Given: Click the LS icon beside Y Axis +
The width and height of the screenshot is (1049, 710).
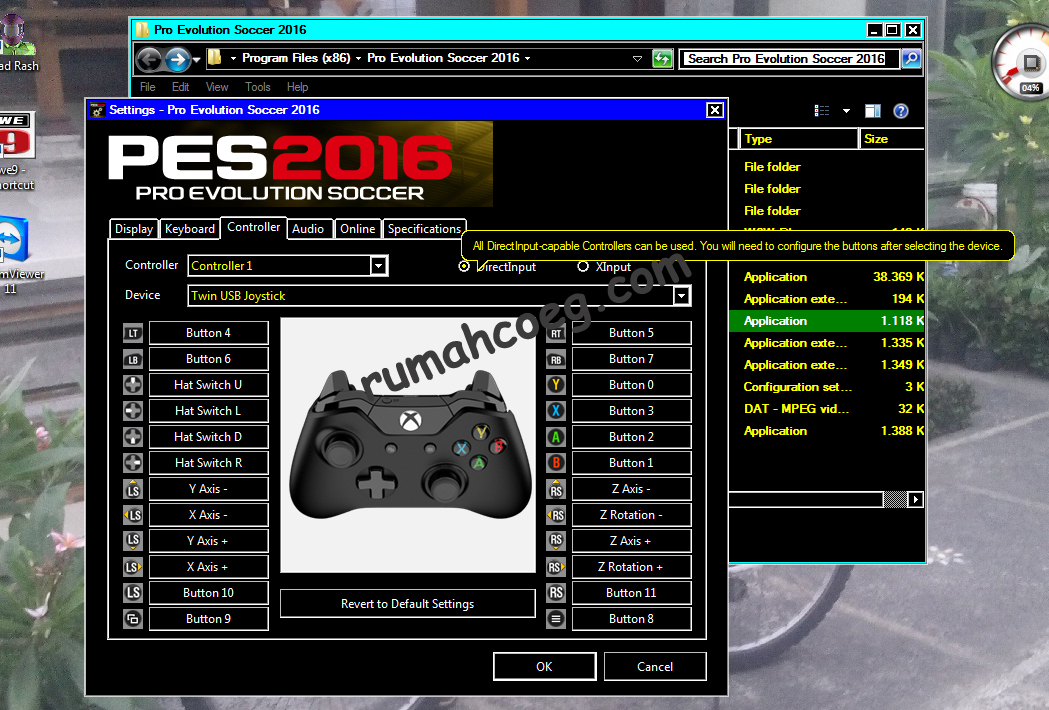Looking at the screenshot, I should 133,541.
